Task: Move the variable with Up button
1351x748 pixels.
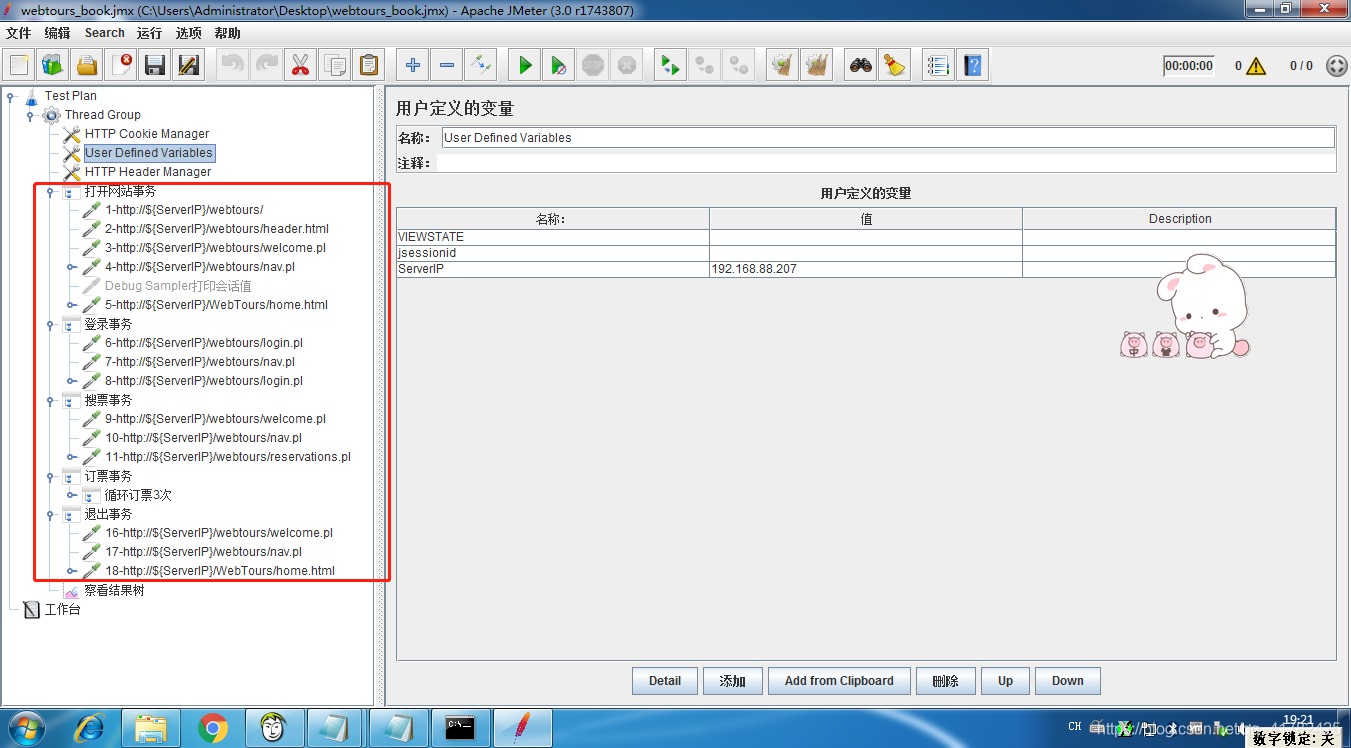Action: pos(1005,681)
